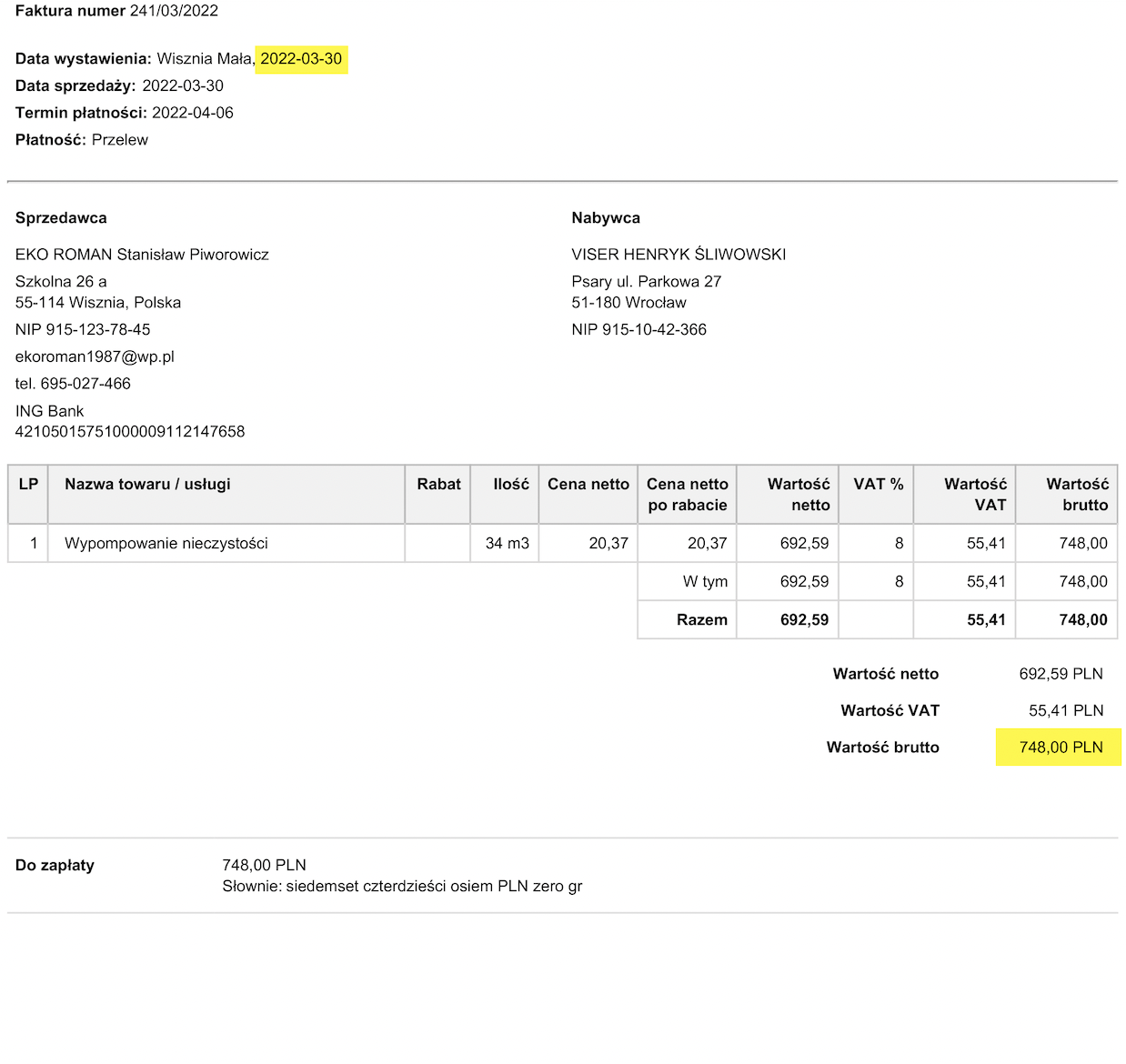Click the seller street Szkolna 26 a
This screenshot has width=1126, height=1064.
click(x=61, y=282)
